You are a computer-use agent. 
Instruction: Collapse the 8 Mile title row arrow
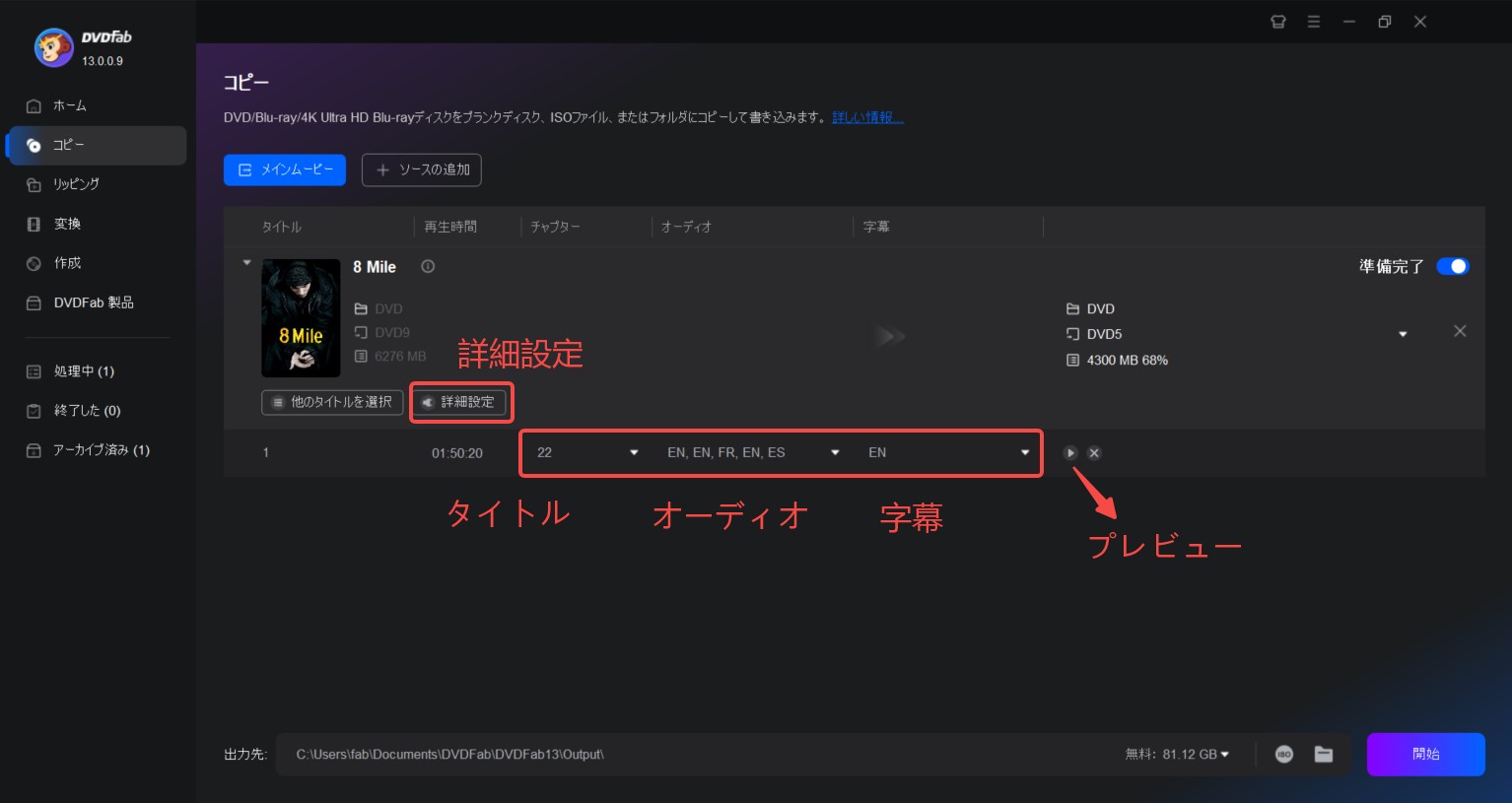(247, 263)
